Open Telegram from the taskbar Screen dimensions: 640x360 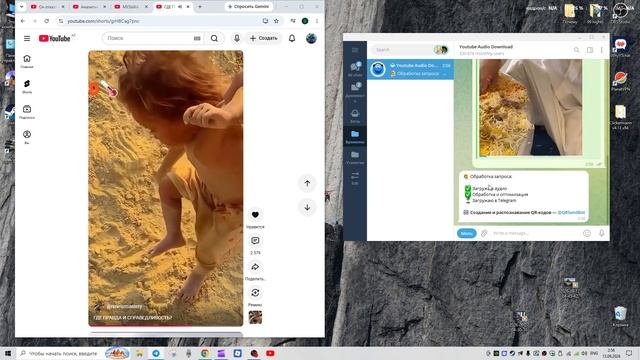[x=156, y=353]
